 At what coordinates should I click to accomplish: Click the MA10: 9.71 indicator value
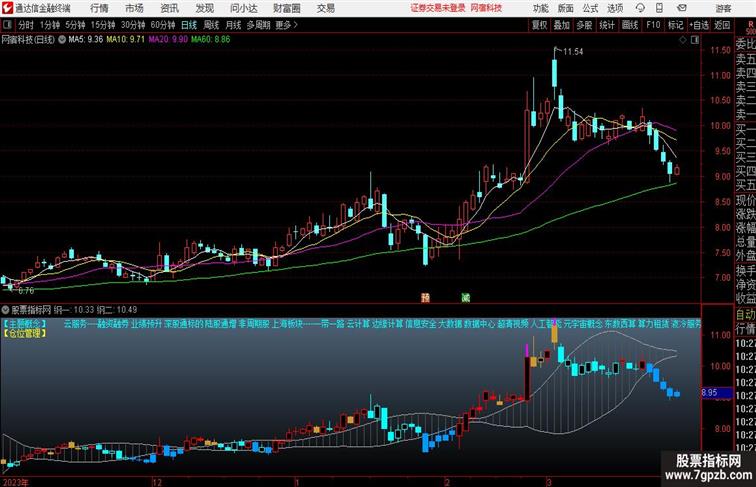(x=125, y=40)
